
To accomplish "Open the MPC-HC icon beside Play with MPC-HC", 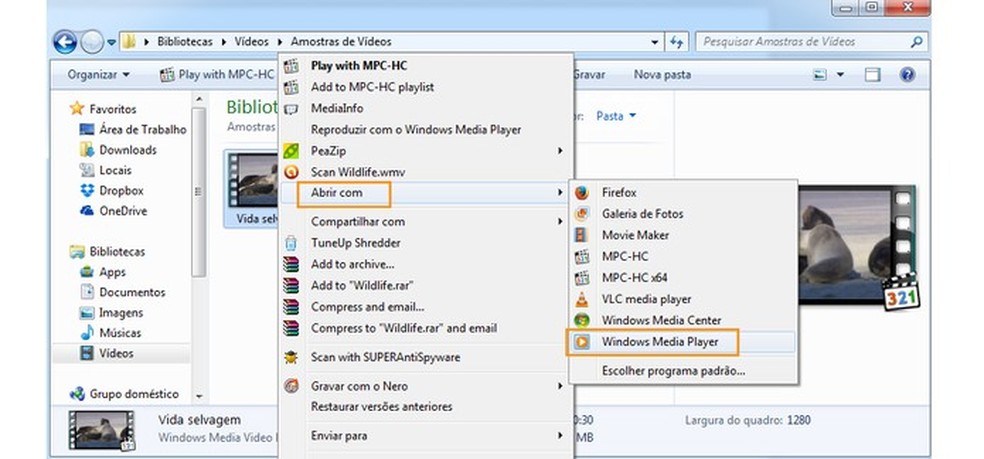I will click(291, 66).
